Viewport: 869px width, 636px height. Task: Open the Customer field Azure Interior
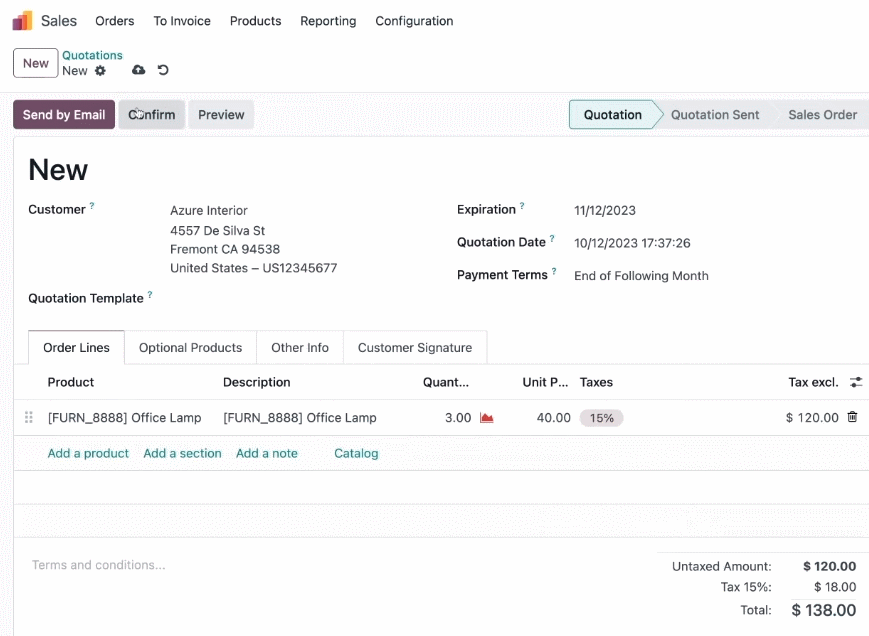[x=209, y=211]
